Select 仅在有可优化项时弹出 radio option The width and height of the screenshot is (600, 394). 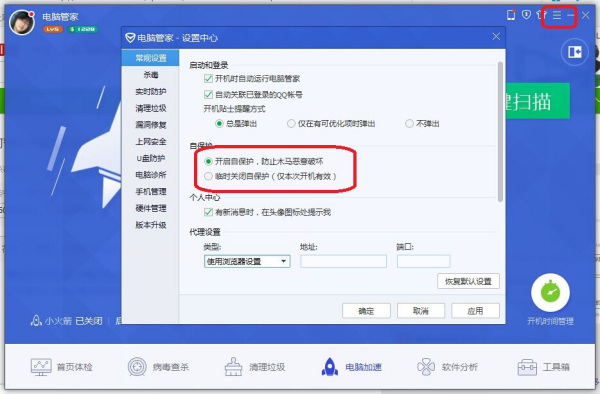coord(291,124)
